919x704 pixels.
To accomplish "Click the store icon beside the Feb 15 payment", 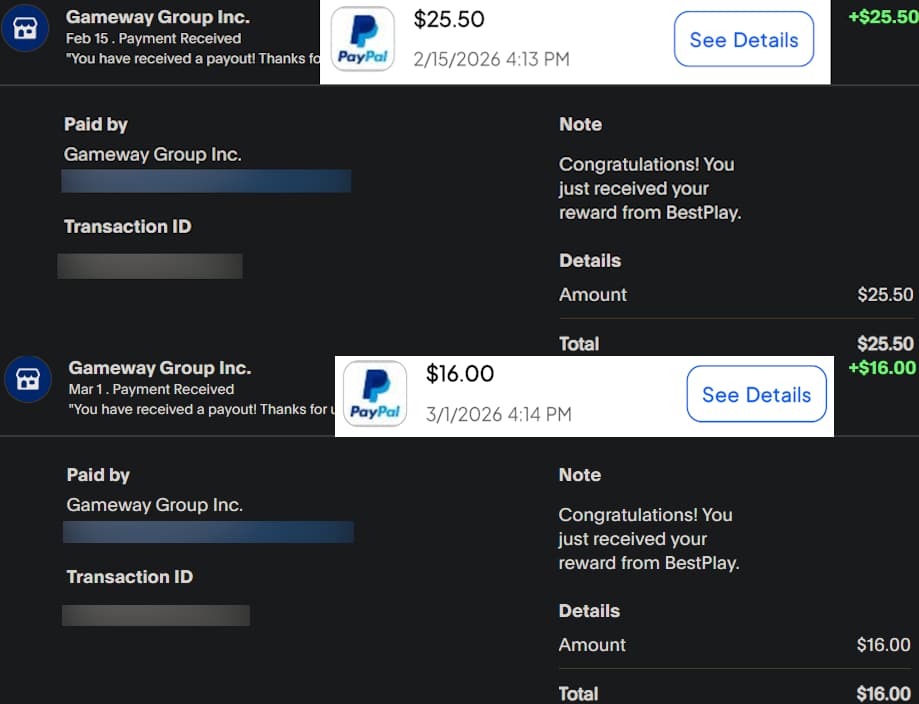I will [25, 29].
